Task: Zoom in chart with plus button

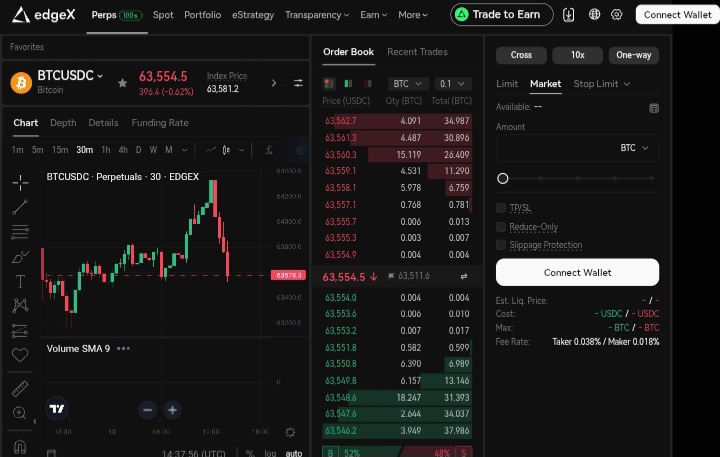Action: tap(172, 410)
